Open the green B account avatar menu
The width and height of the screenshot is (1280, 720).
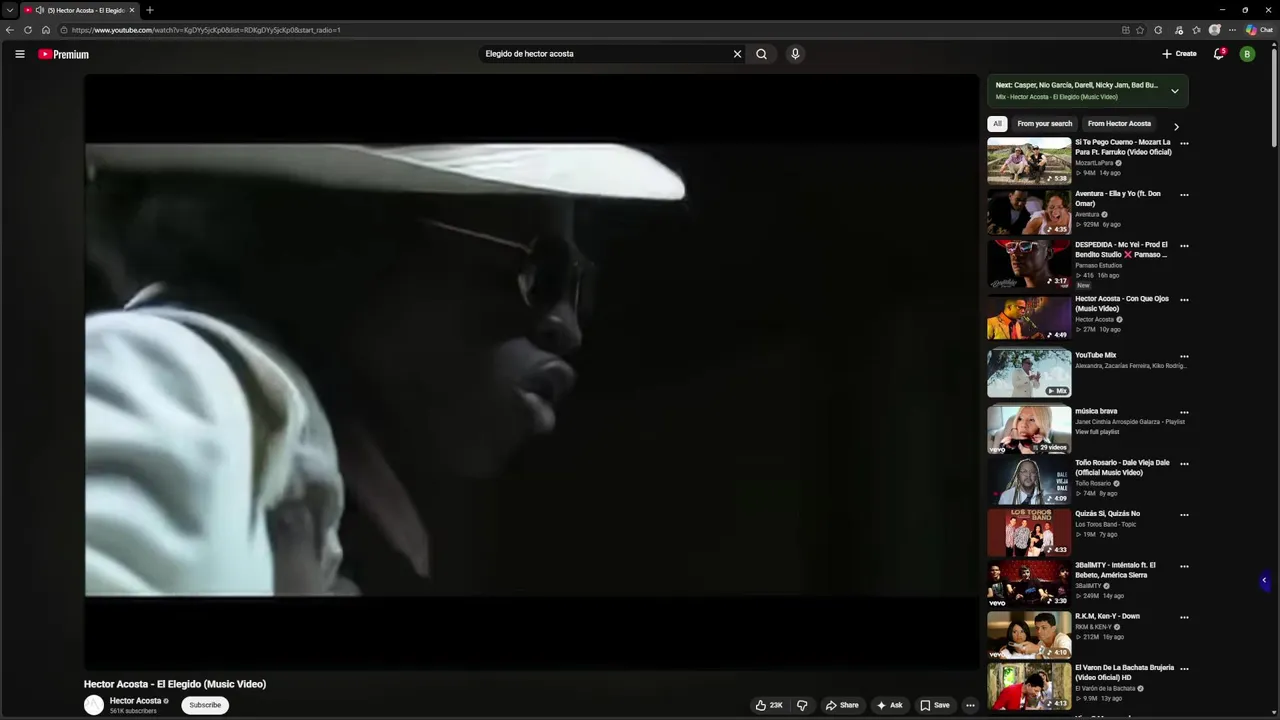coord(1247,54)
